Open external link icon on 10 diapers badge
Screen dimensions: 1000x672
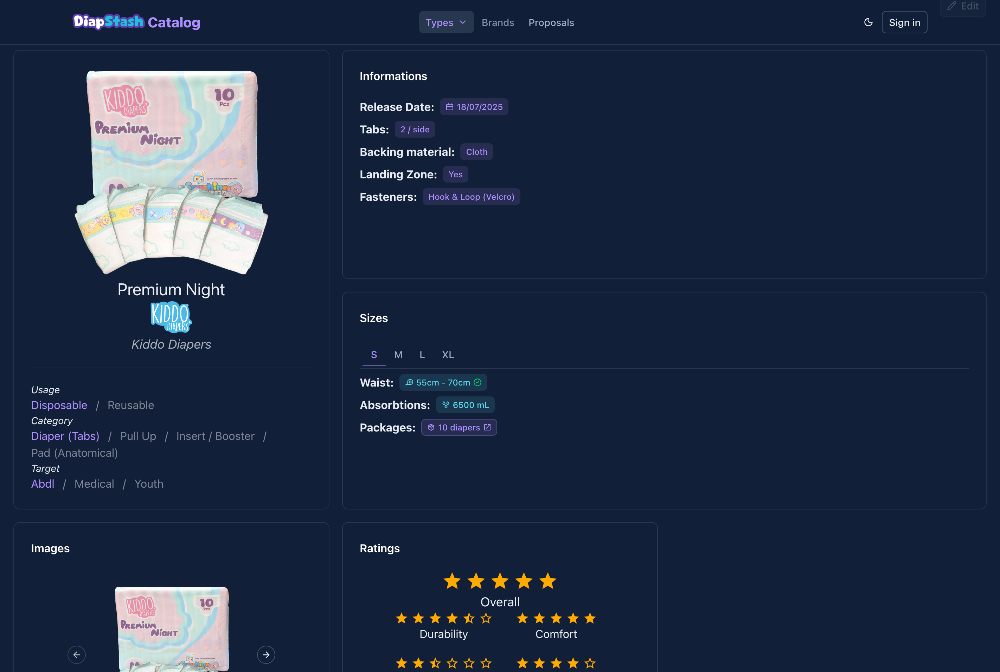[488, 427]
